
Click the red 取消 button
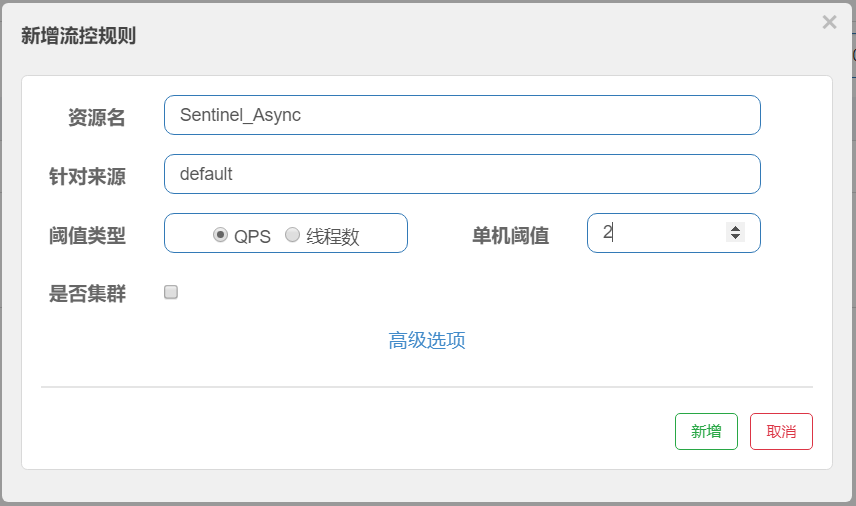[781, 432]
